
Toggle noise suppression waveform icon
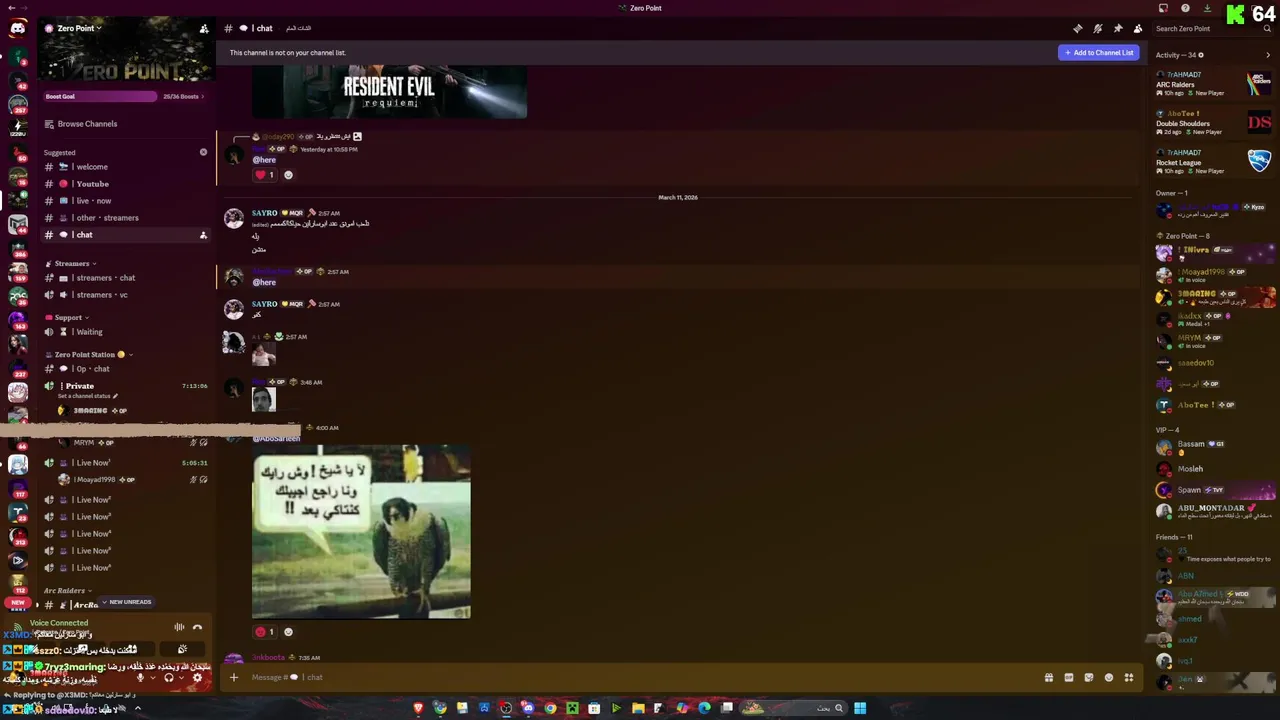coord(179,627)
